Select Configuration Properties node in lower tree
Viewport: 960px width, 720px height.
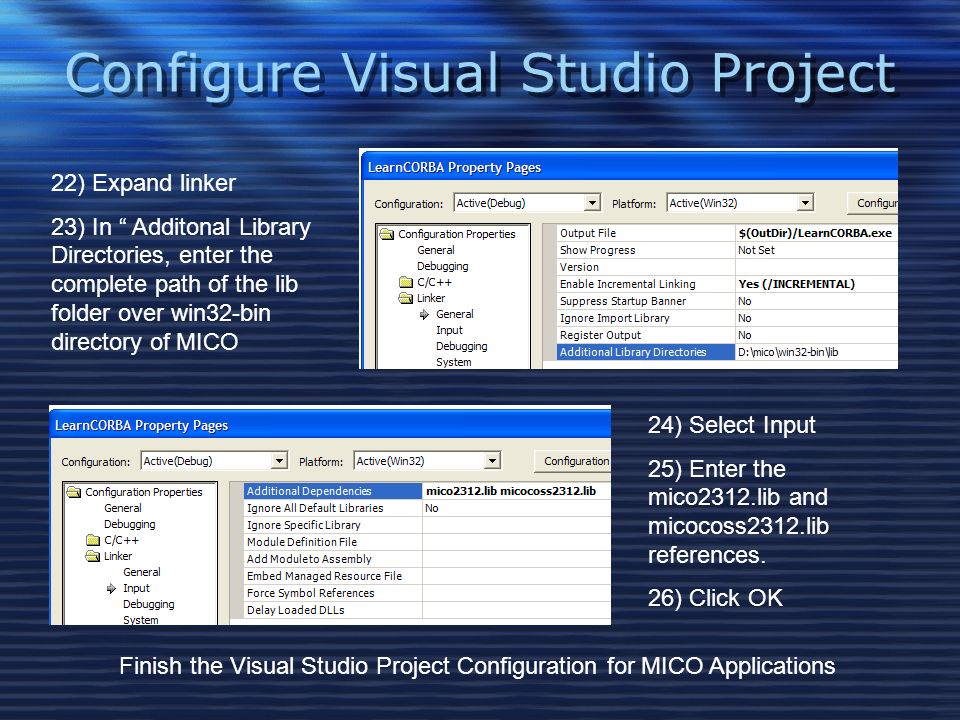[x=144, y=492]
